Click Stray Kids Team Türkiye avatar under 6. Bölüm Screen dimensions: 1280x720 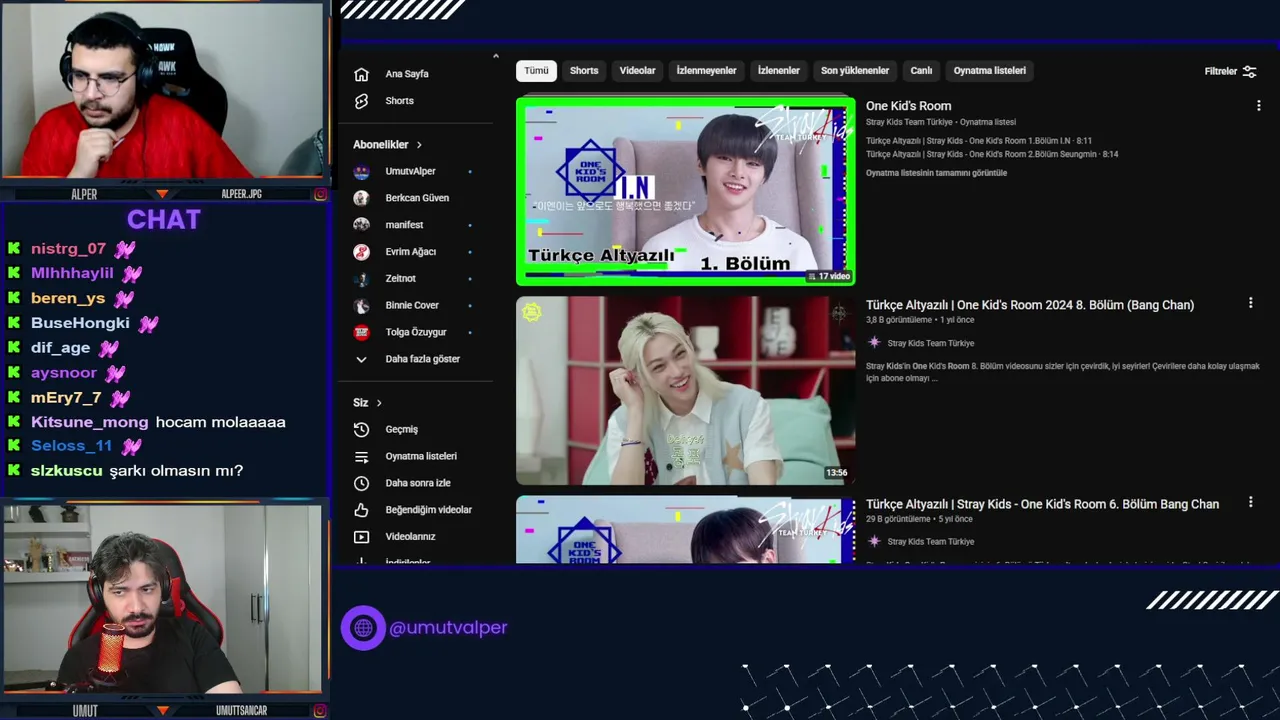[x=874, y=541]
